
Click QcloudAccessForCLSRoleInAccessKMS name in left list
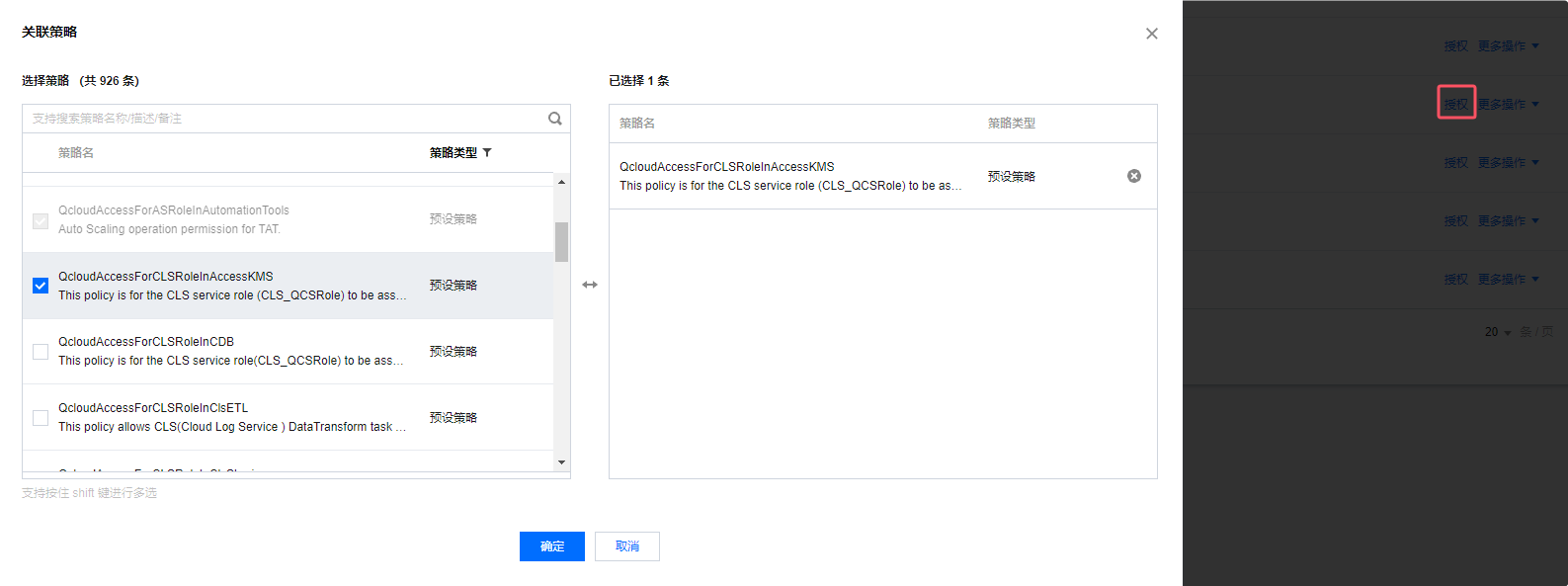[166, 277]
